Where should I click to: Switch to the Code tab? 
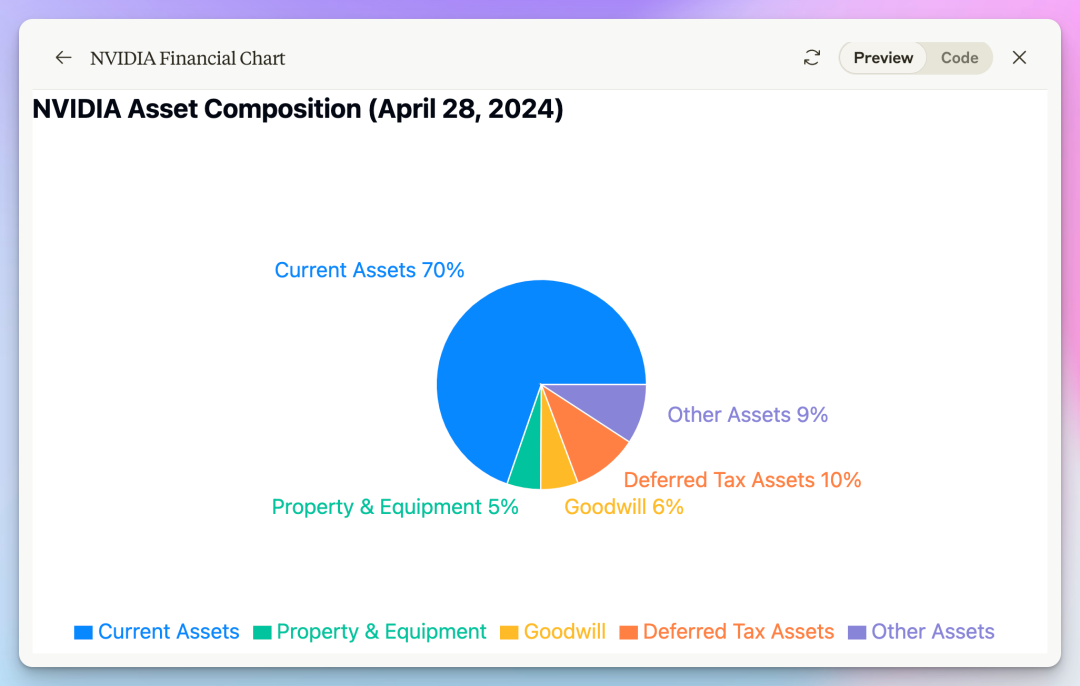pyautogui.click(x=959, y=58)
